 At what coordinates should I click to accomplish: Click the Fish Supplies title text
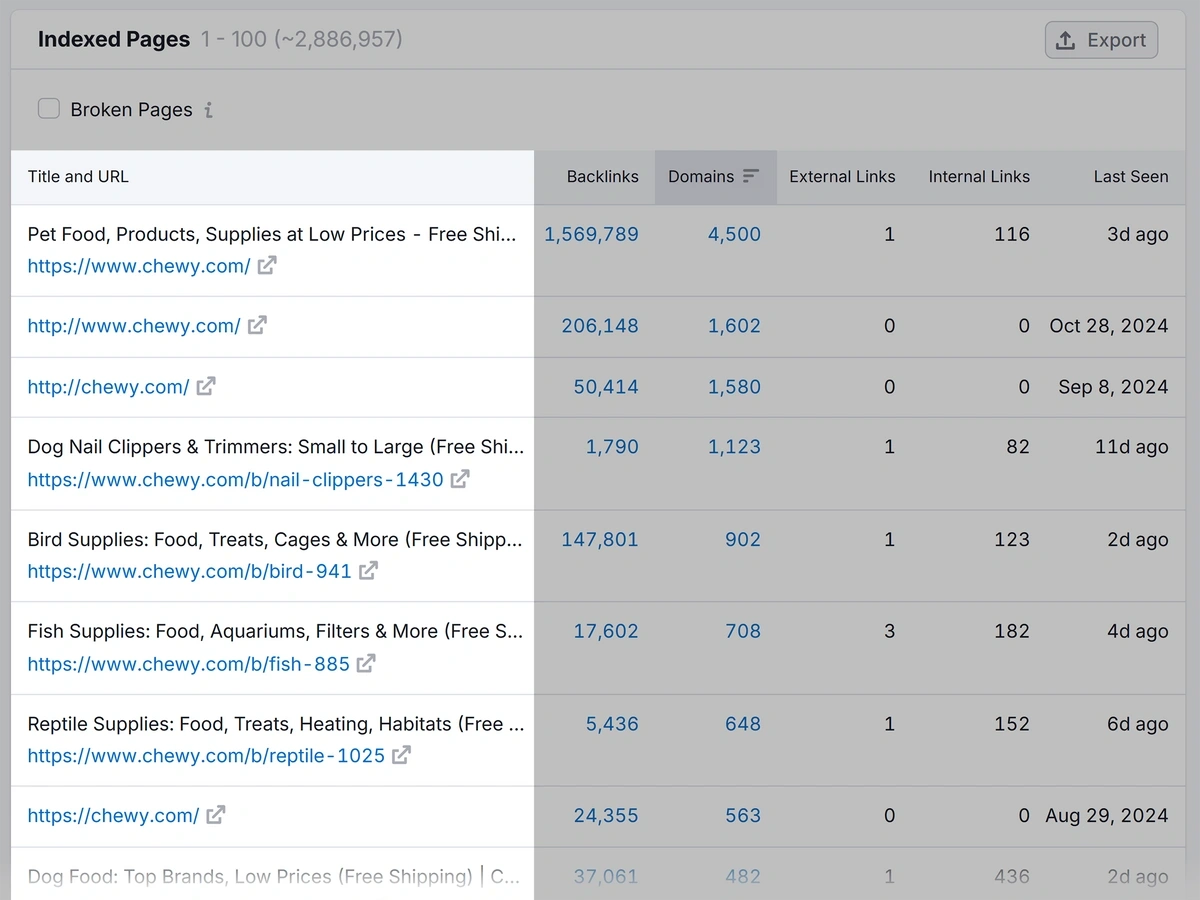(x=275, y=631)
